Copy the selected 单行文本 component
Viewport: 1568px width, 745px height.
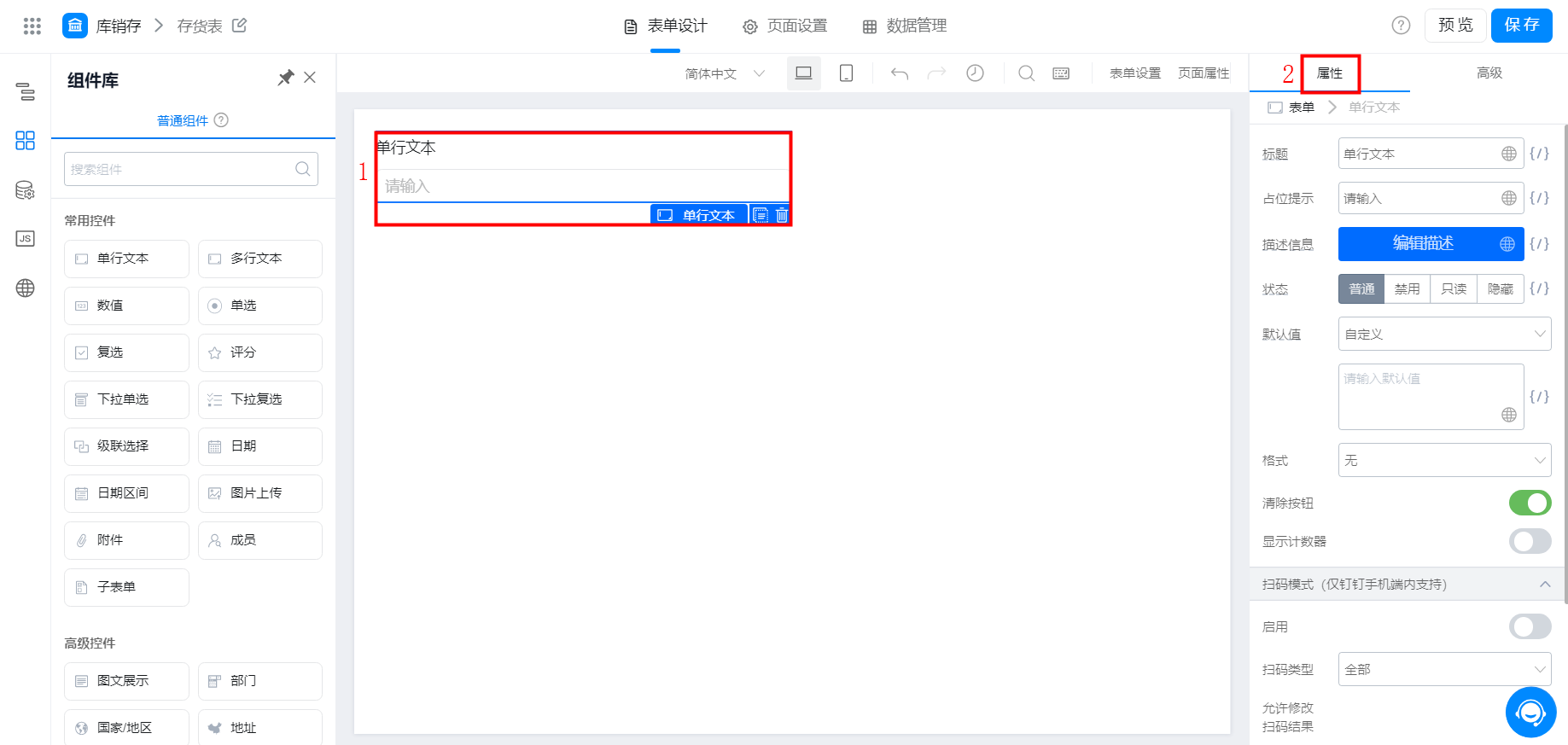[761, 215]
